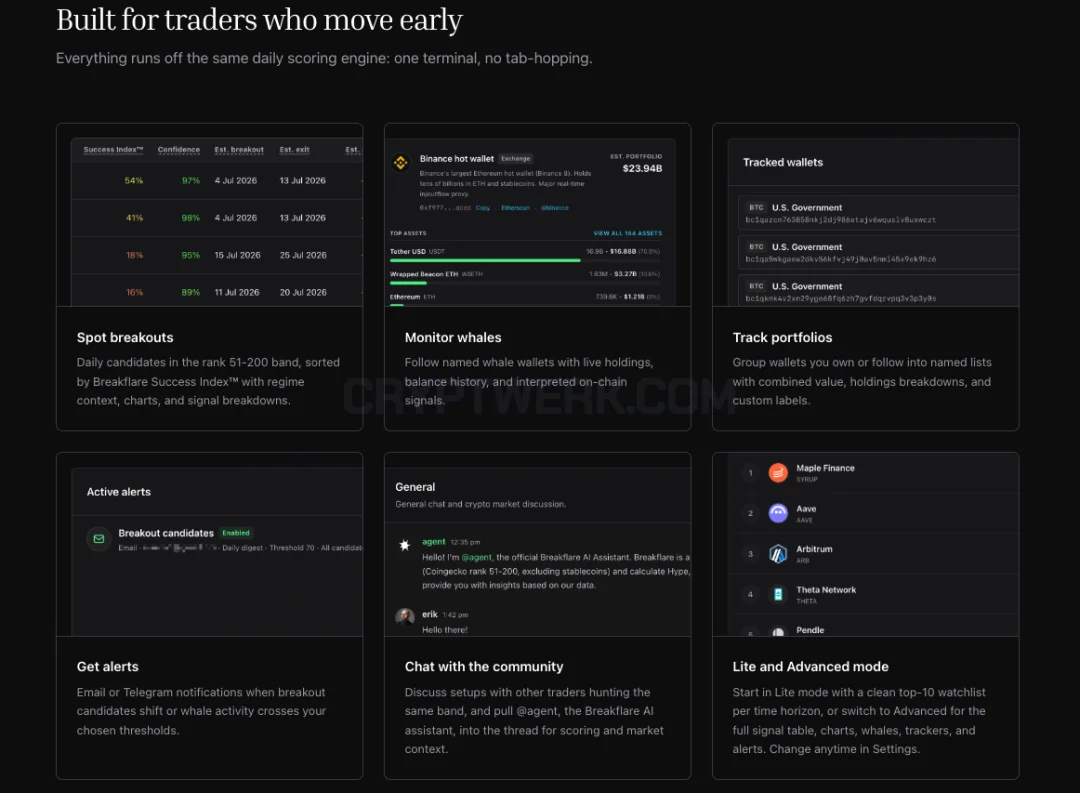
Task: Toggle the Enabled badge on Breakout candidates
Action: (236, 533)
